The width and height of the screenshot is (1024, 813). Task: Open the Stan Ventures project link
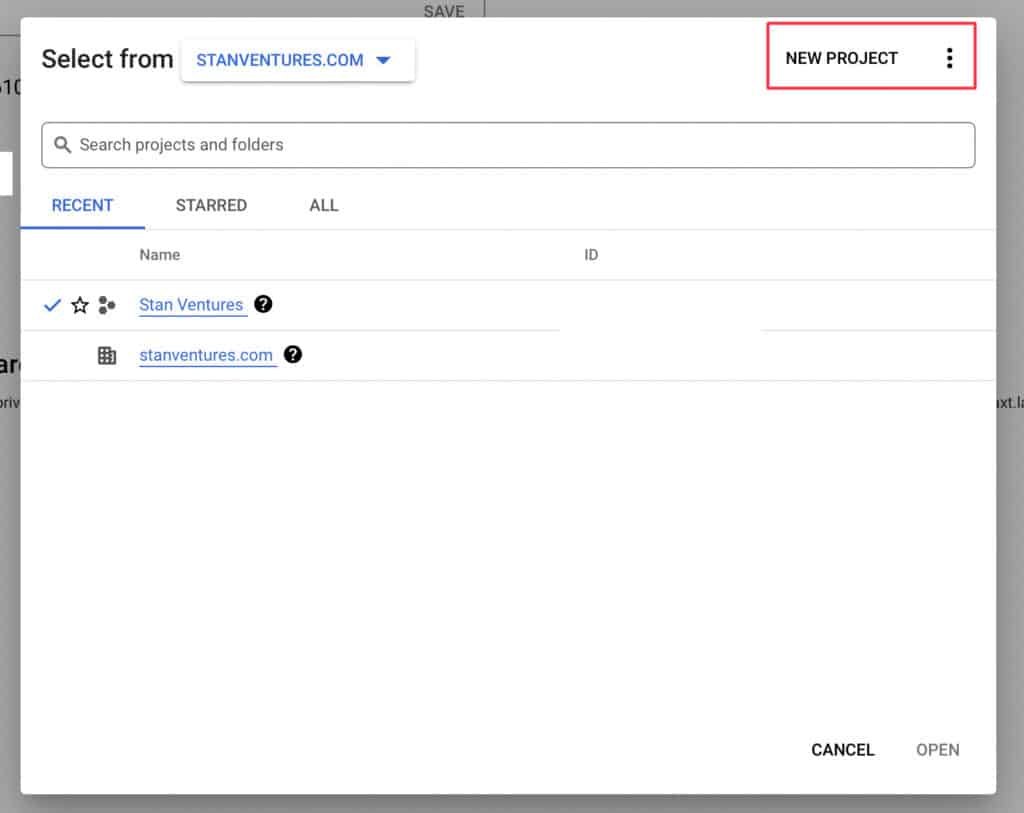point(191,305)
